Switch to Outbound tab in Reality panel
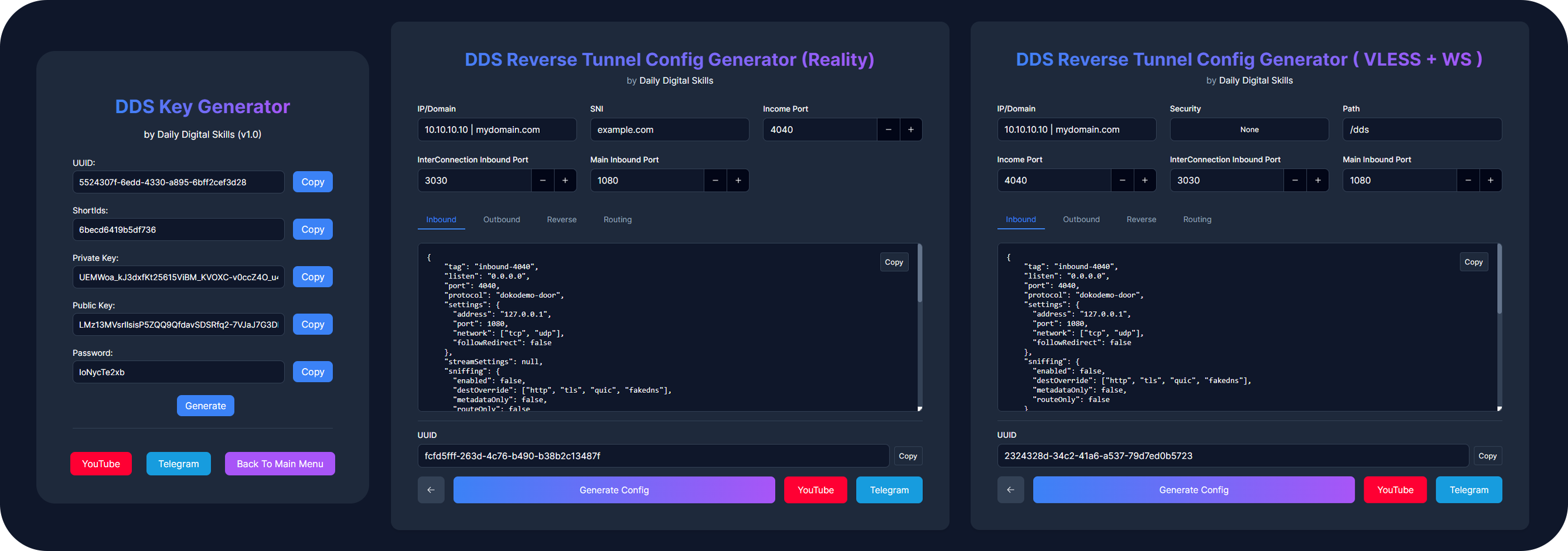 (x=502, y=220)
